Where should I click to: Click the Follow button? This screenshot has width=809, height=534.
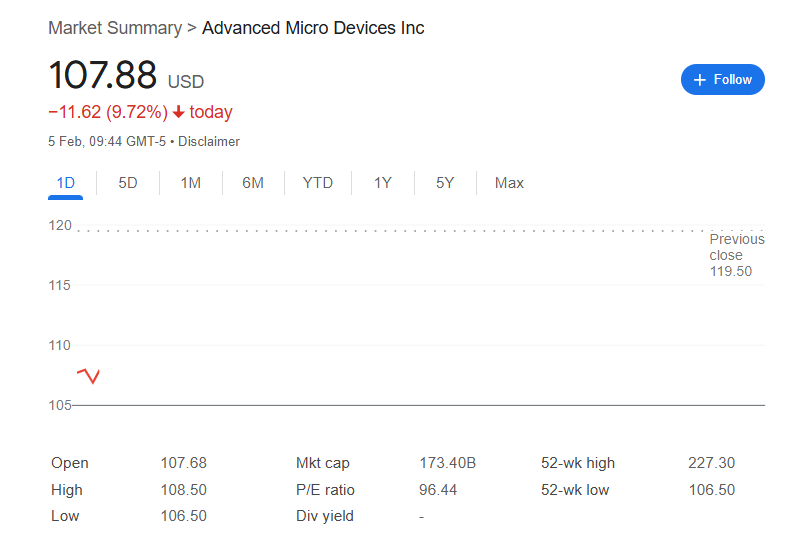(x=722, y=79)
